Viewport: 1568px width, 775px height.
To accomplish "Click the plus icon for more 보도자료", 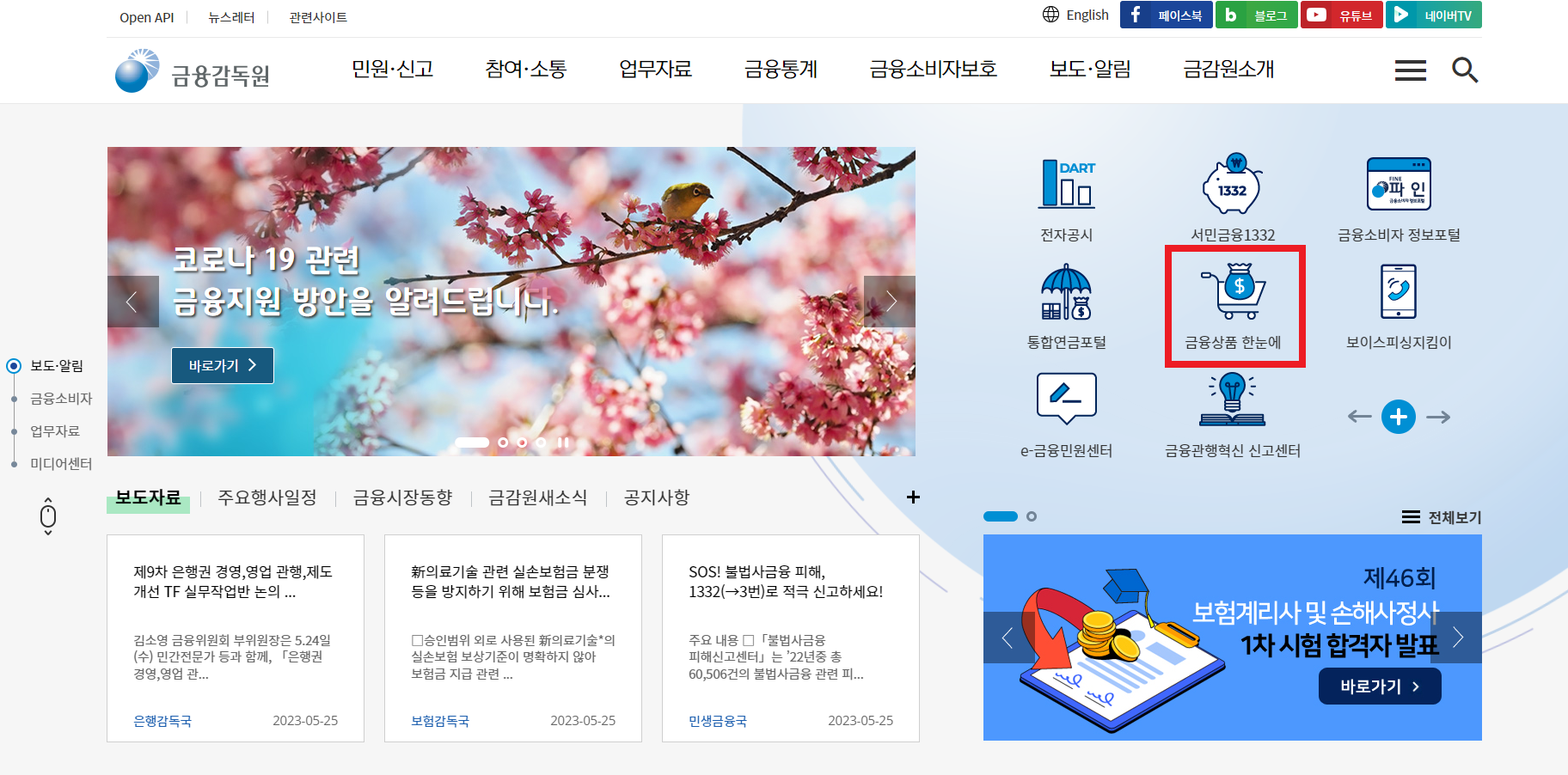I will click(x=913, y=497).
